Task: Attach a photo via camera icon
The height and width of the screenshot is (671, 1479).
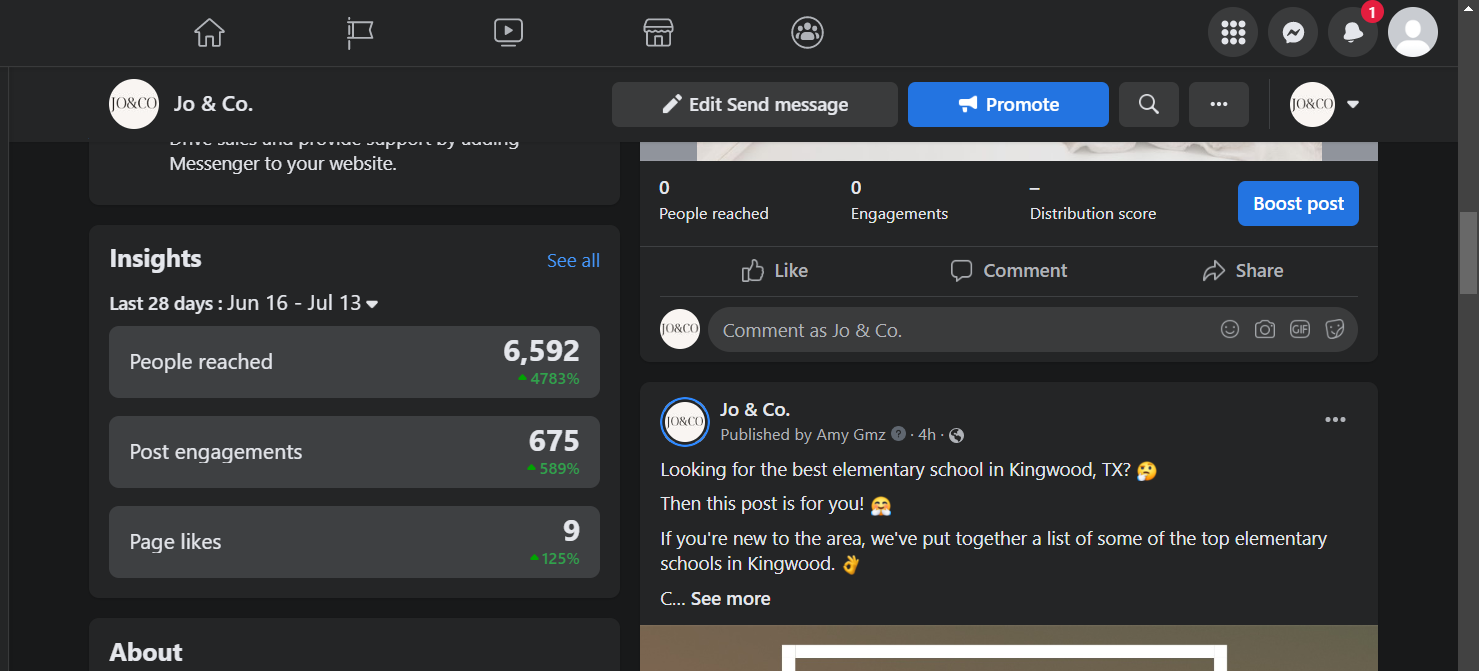Action: (1265, 329)
